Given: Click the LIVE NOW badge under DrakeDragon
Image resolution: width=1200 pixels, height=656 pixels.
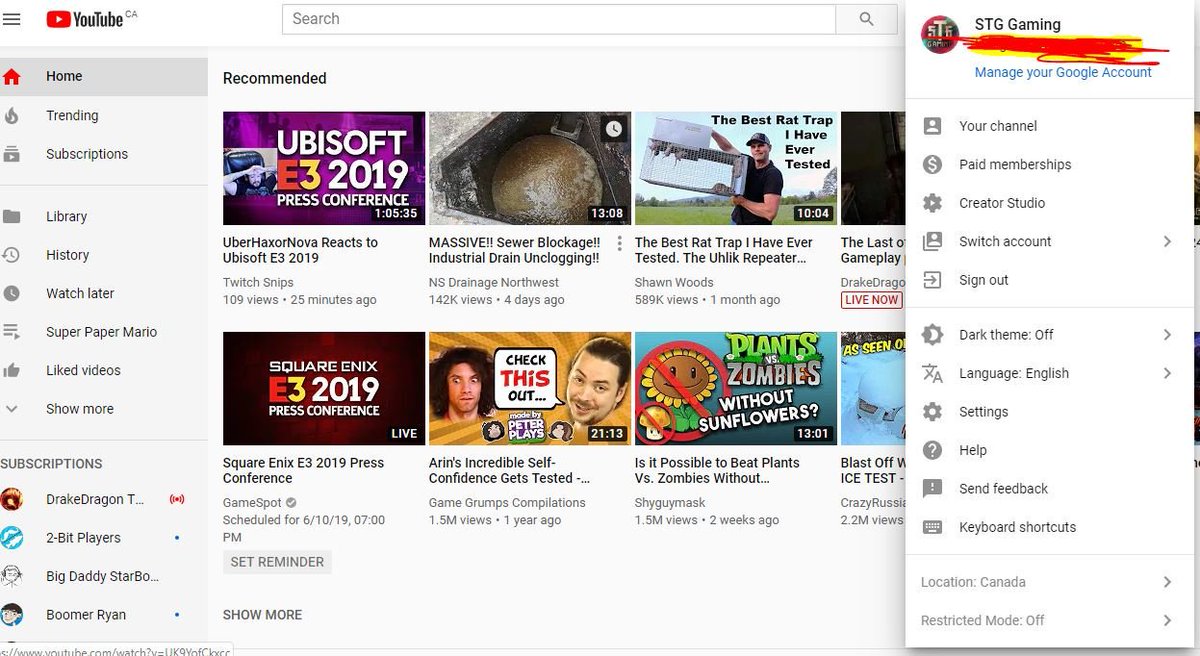Looking at the screenshot, I should click(871, 300).
